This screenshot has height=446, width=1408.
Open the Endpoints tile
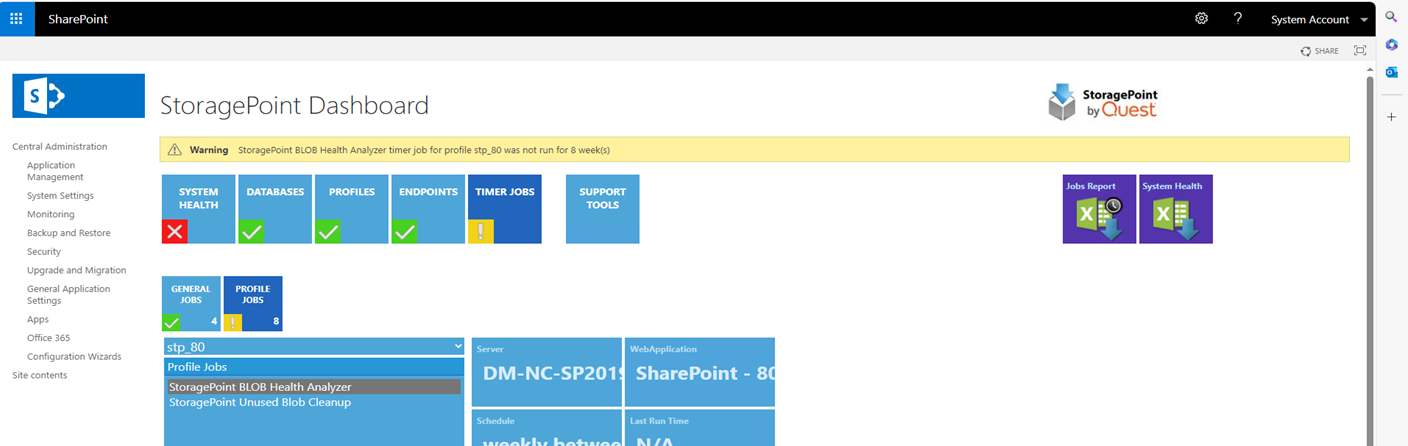click(428, 209)
